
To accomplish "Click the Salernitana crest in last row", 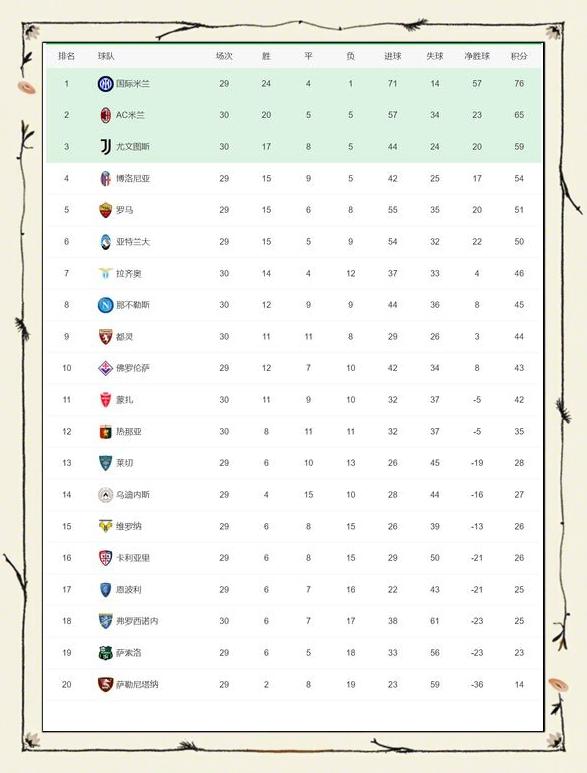I will [105, 684].
